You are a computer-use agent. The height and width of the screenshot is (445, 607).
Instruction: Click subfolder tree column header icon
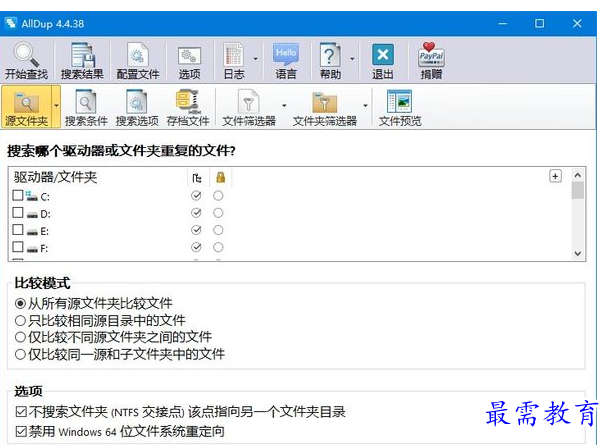[x=197, y=178]
